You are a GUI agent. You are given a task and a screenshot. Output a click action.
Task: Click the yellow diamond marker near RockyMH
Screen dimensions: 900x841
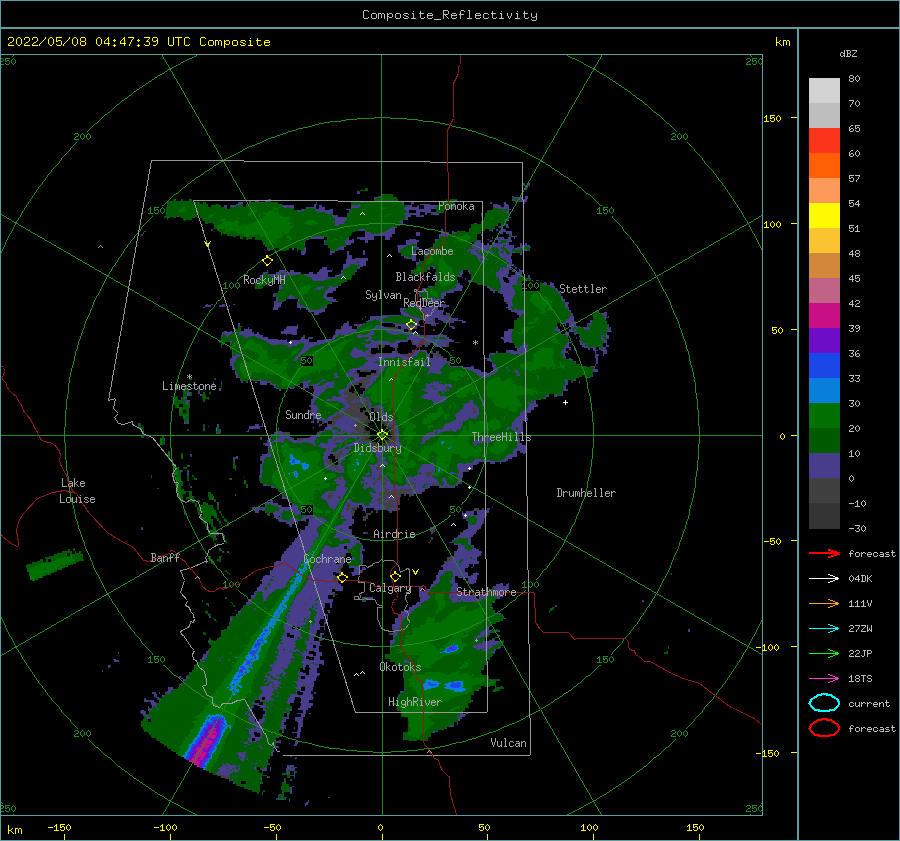267,261
